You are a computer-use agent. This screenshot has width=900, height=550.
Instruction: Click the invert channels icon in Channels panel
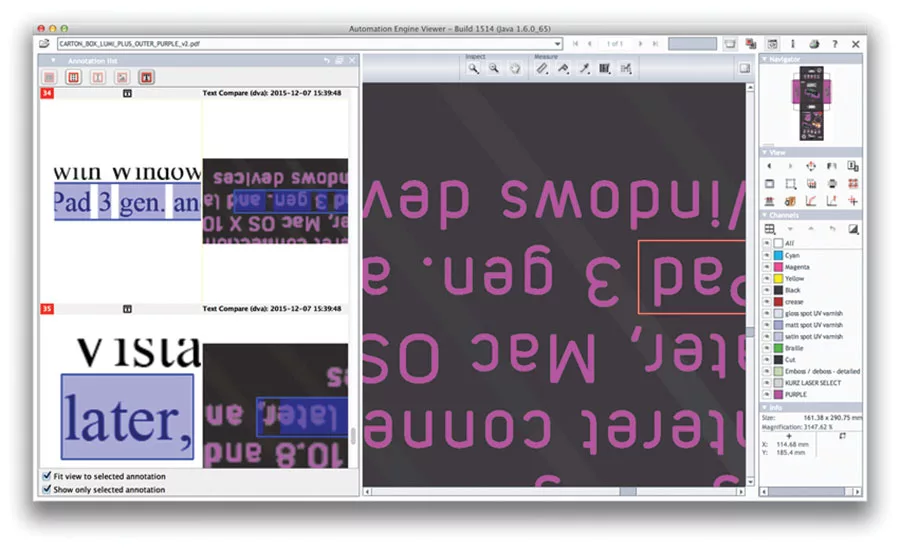tap(853, 229)
